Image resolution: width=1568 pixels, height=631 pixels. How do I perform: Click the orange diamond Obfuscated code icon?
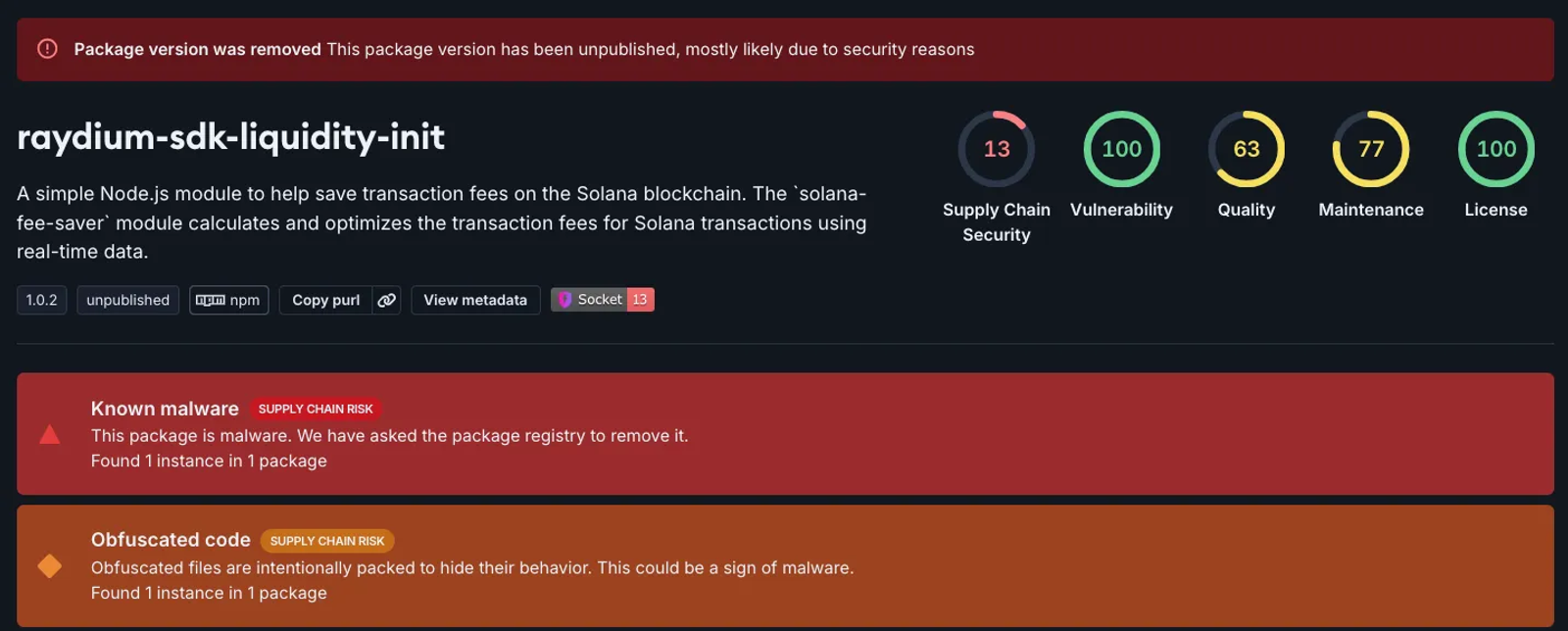click(x=49, y=566)
